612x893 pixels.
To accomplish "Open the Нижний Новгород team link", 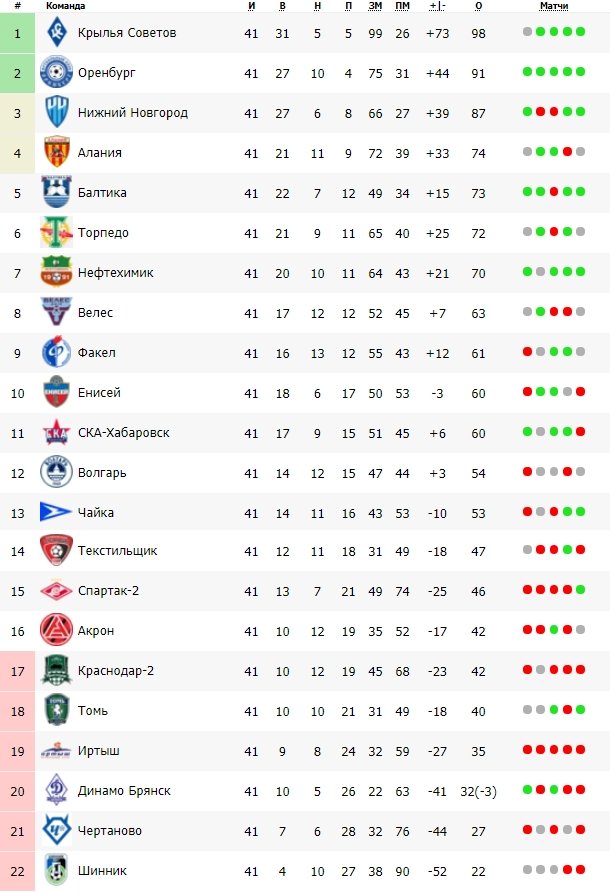I will (132, 113).
